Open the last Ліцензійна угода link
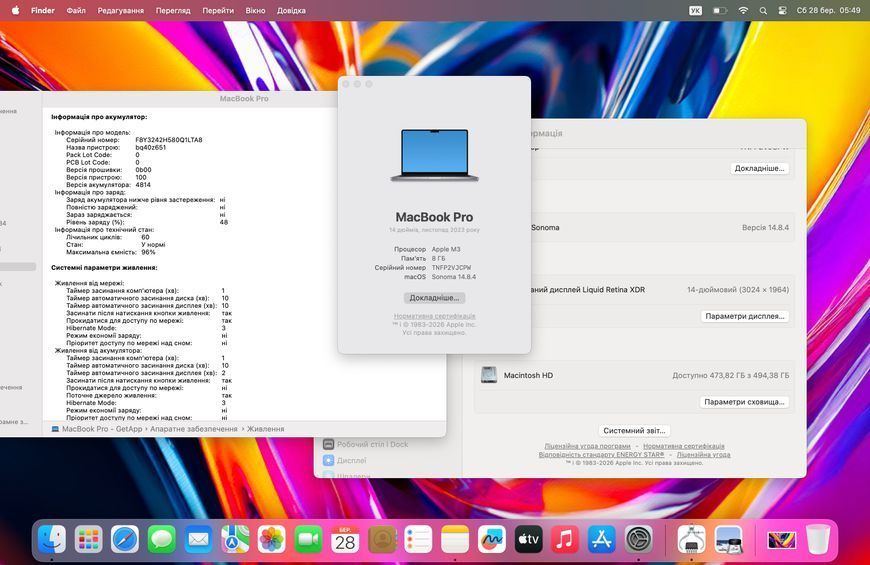Viewport: 870px width, 565px height. click(x=703, y=455)
